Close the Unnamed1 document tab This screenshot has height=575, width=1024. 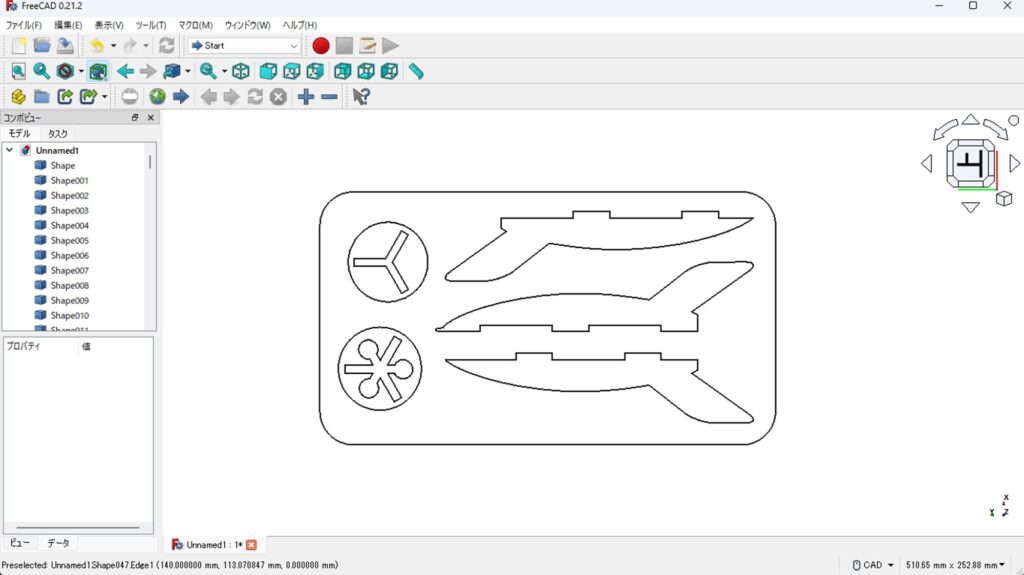251,545
